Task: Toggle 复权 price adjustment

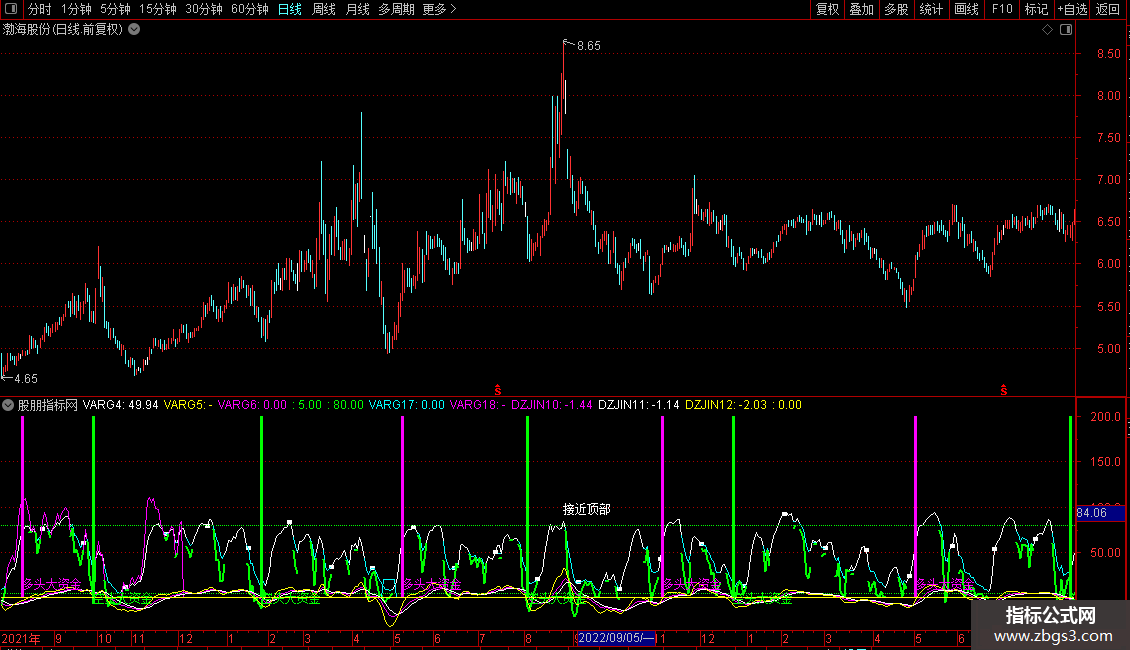Action: (827, 10)
